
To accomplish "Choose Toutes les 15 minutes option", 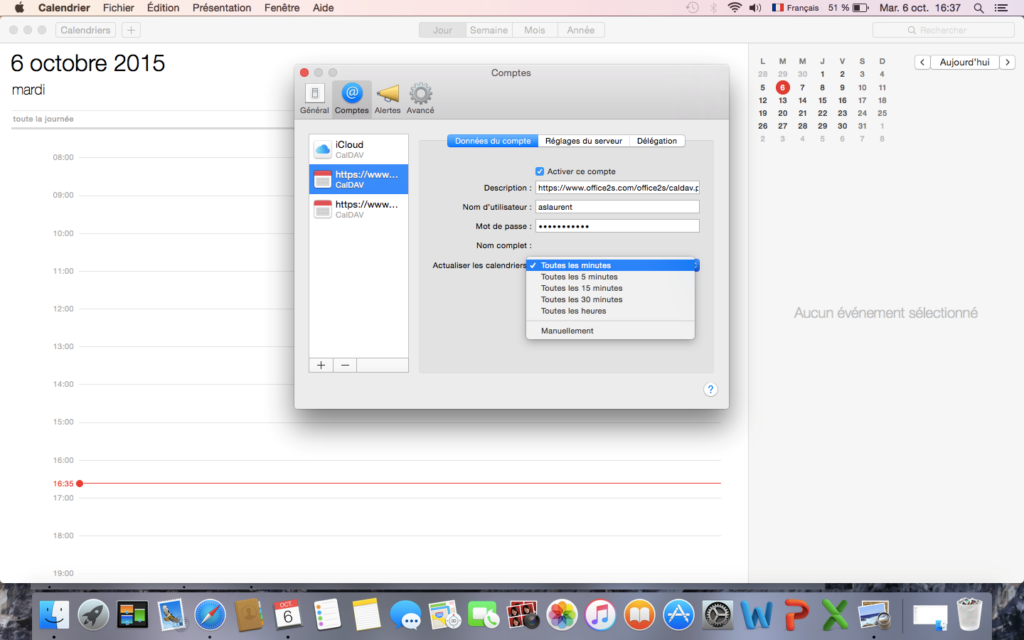I will coord(581,288).
